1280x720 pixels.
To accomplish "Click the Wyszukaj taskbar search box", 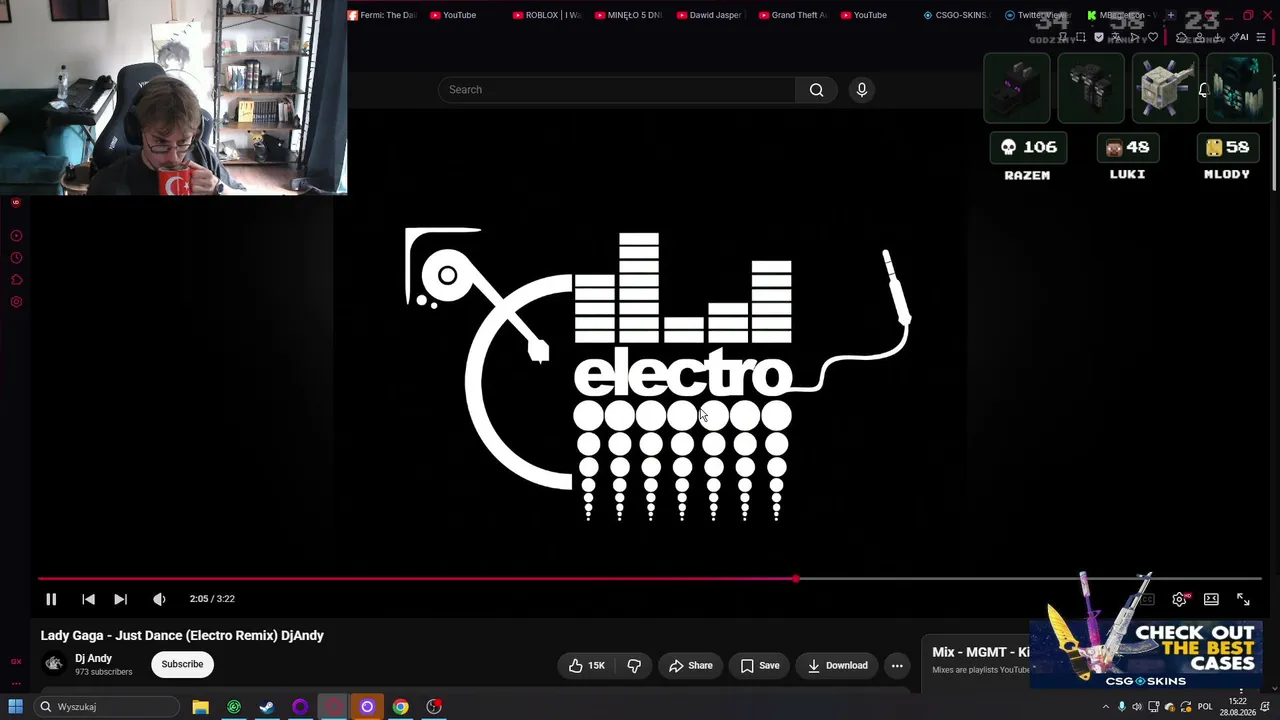I will click(106, 707).
